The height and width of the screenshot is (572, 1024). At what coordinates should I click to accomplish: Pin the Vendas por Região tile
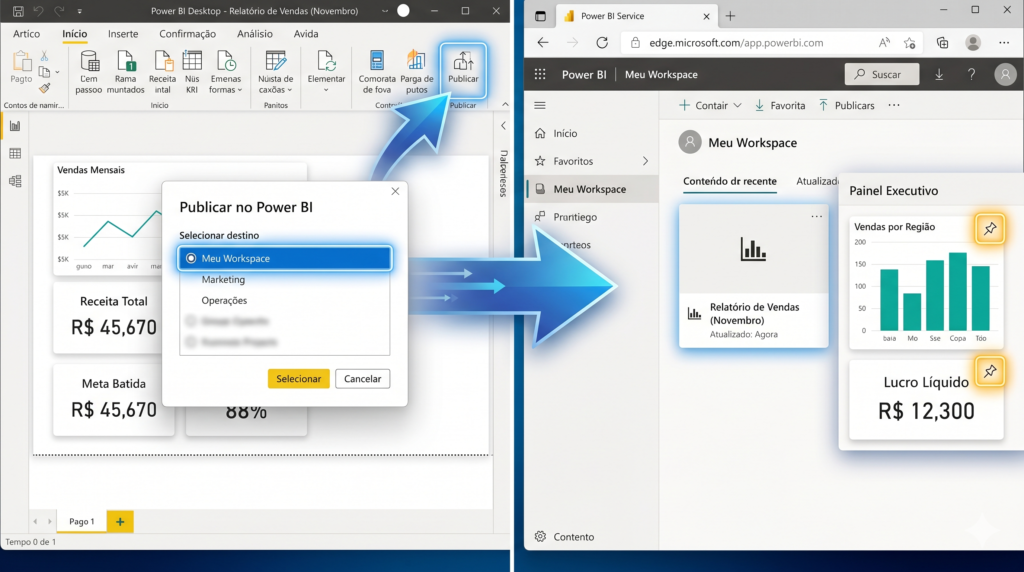tap(990, 229)
